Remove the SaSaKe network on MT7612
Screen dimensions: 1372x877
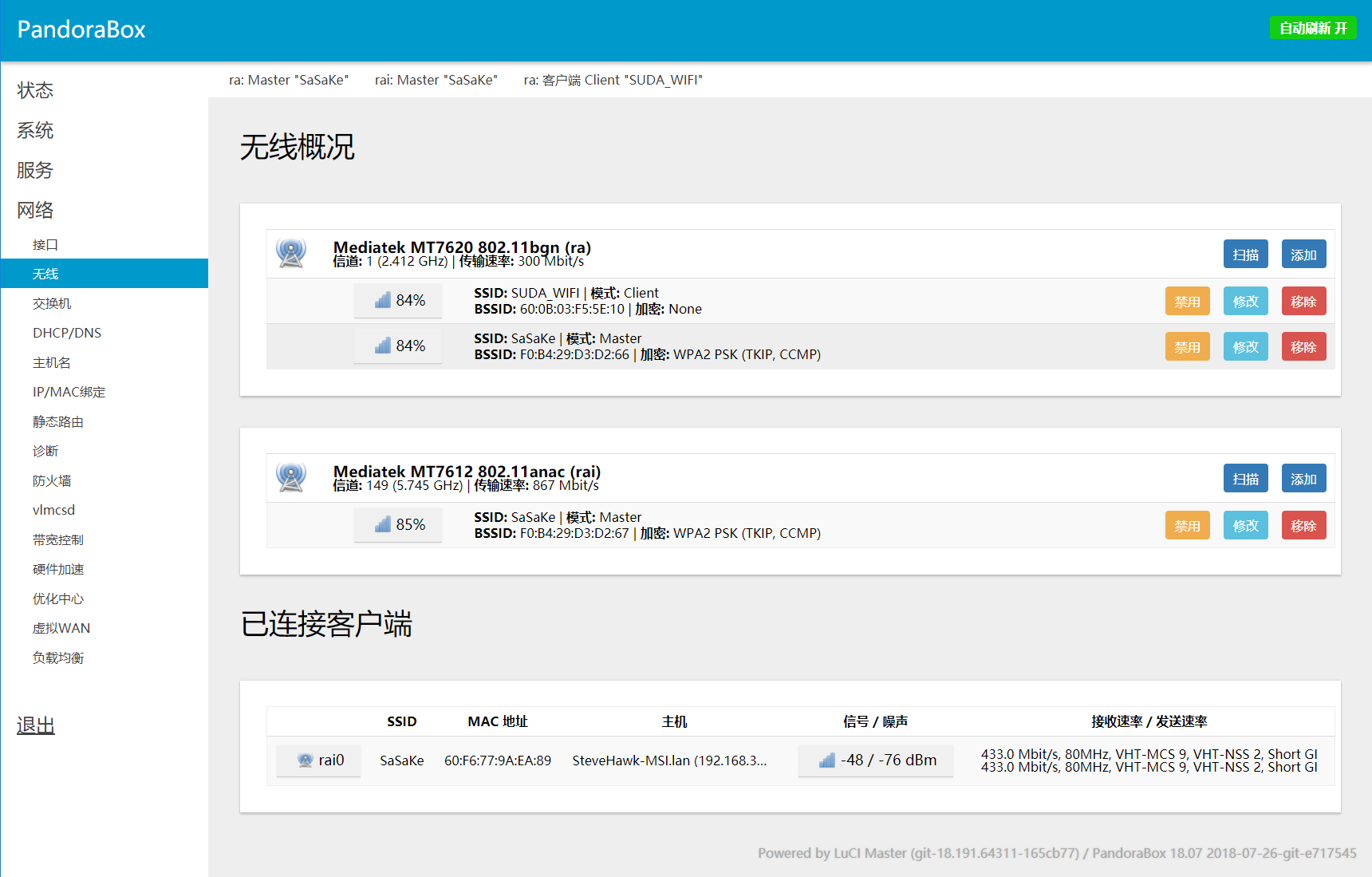coord(1303,526)
